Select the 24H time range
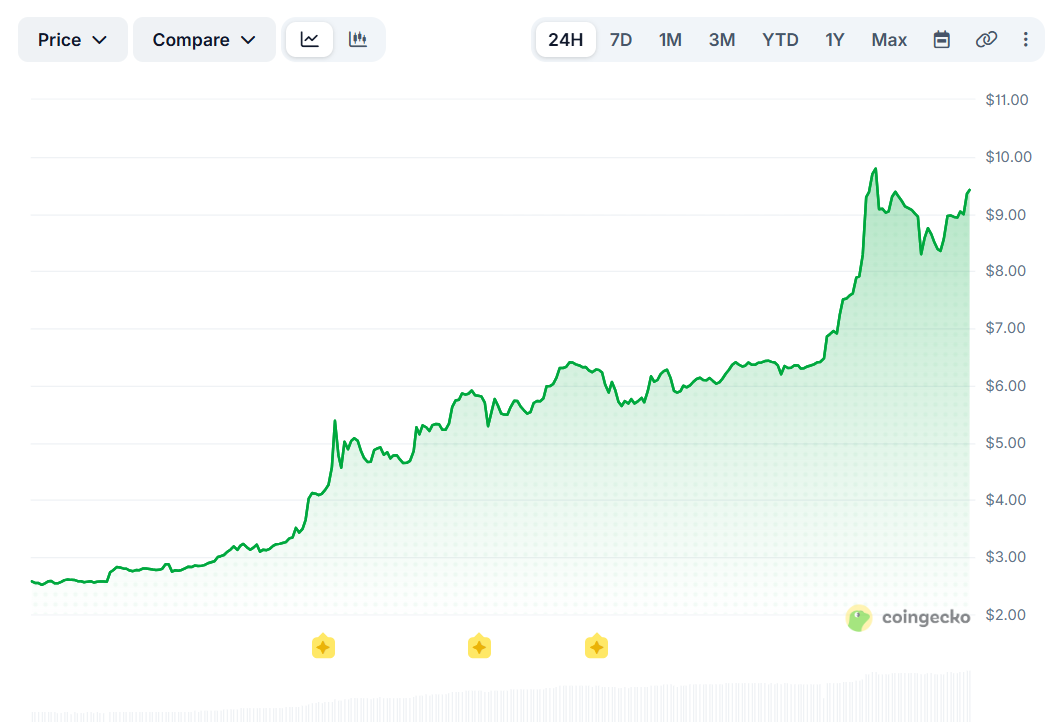Screen dimensions: 1046x722 point(565,39)
